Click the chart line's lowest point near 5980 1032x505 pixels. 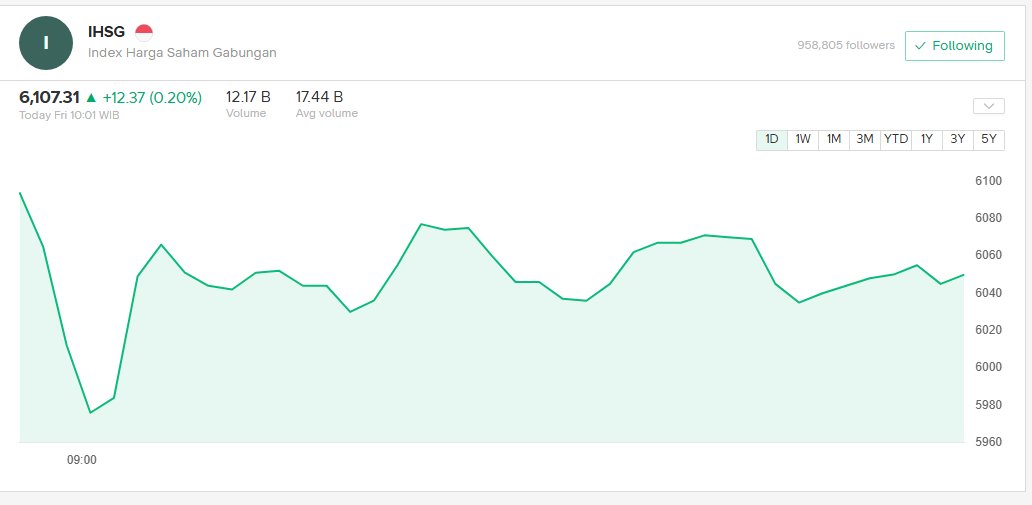coord(90,413)
